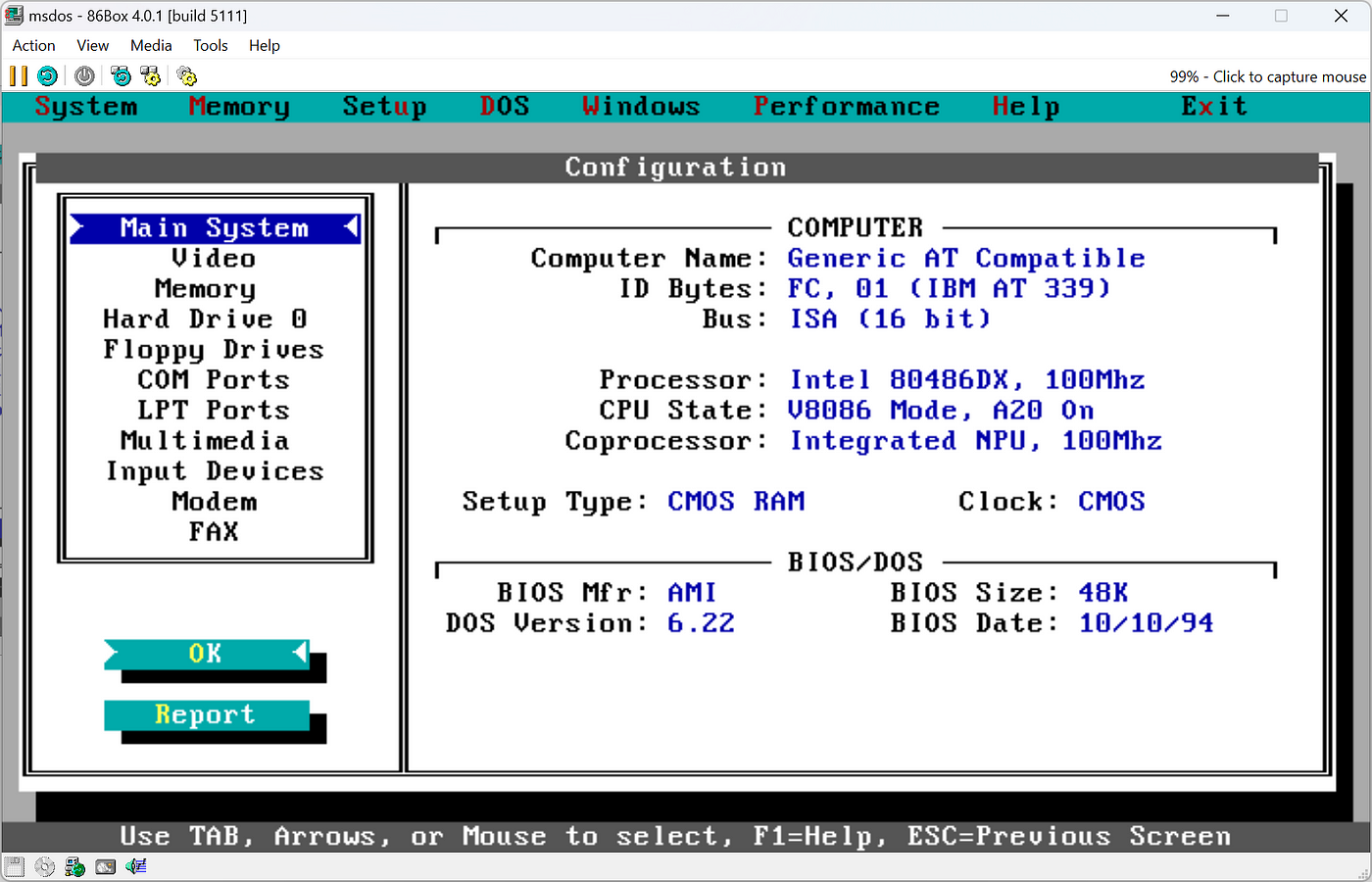Select Floppy Drives entry
Viewport: 1372px width, 882px height.
tap(214, 349)
